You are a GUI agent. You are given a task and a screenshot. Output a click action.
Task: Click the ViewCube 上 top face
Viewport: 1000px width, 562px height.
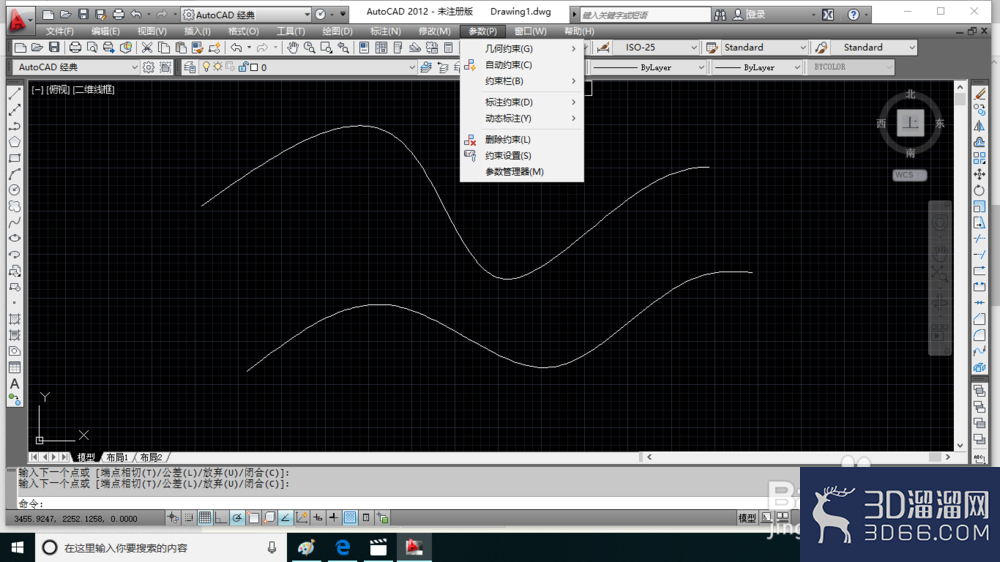tap(910, 122)
